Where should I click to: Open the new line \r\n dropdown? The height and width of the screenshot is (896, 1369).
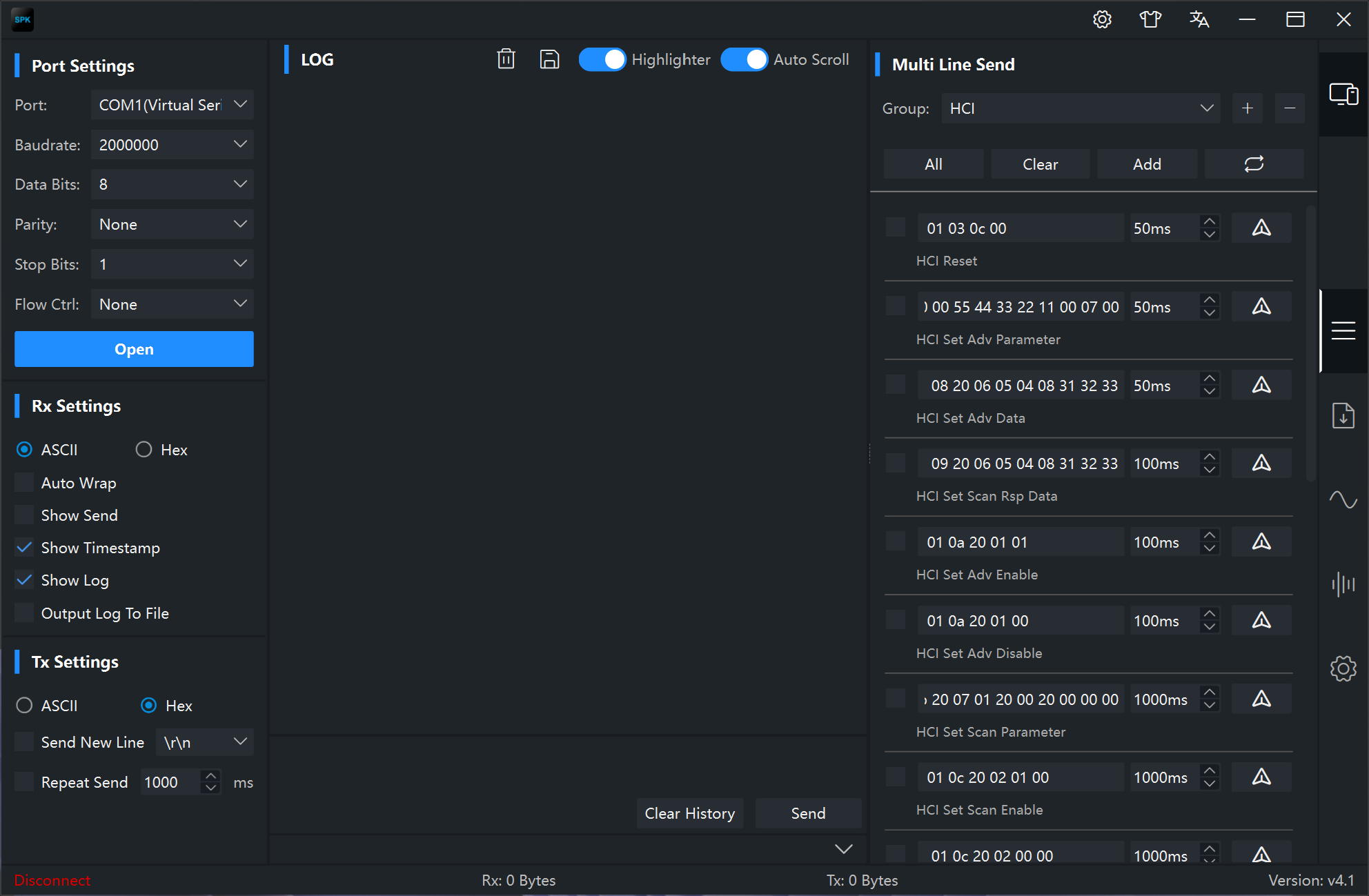pos(205,742)
